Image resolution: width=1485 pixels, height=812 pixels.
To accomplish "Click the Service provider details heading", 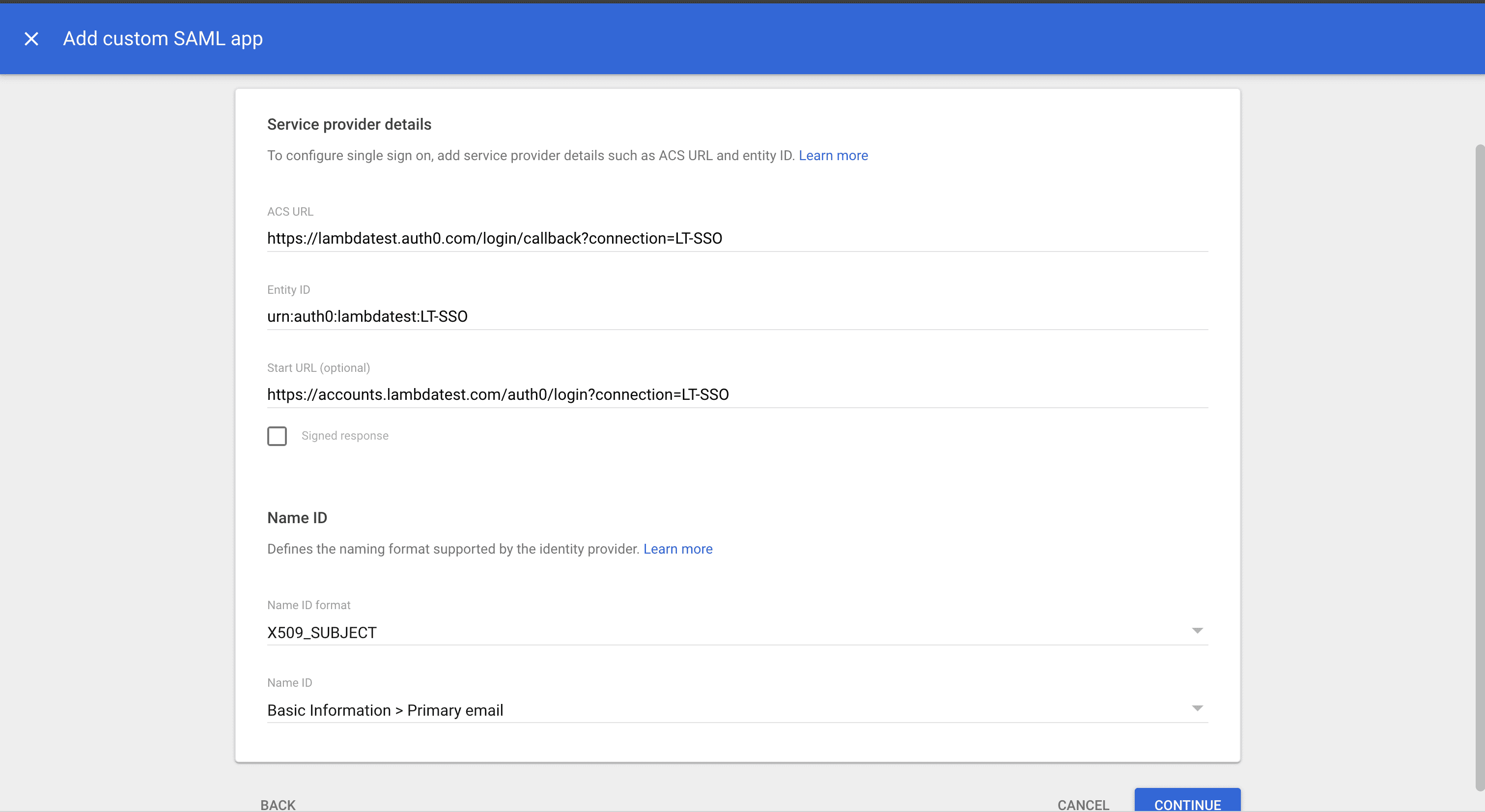I will pyautogui.click(x=349, y=124).
